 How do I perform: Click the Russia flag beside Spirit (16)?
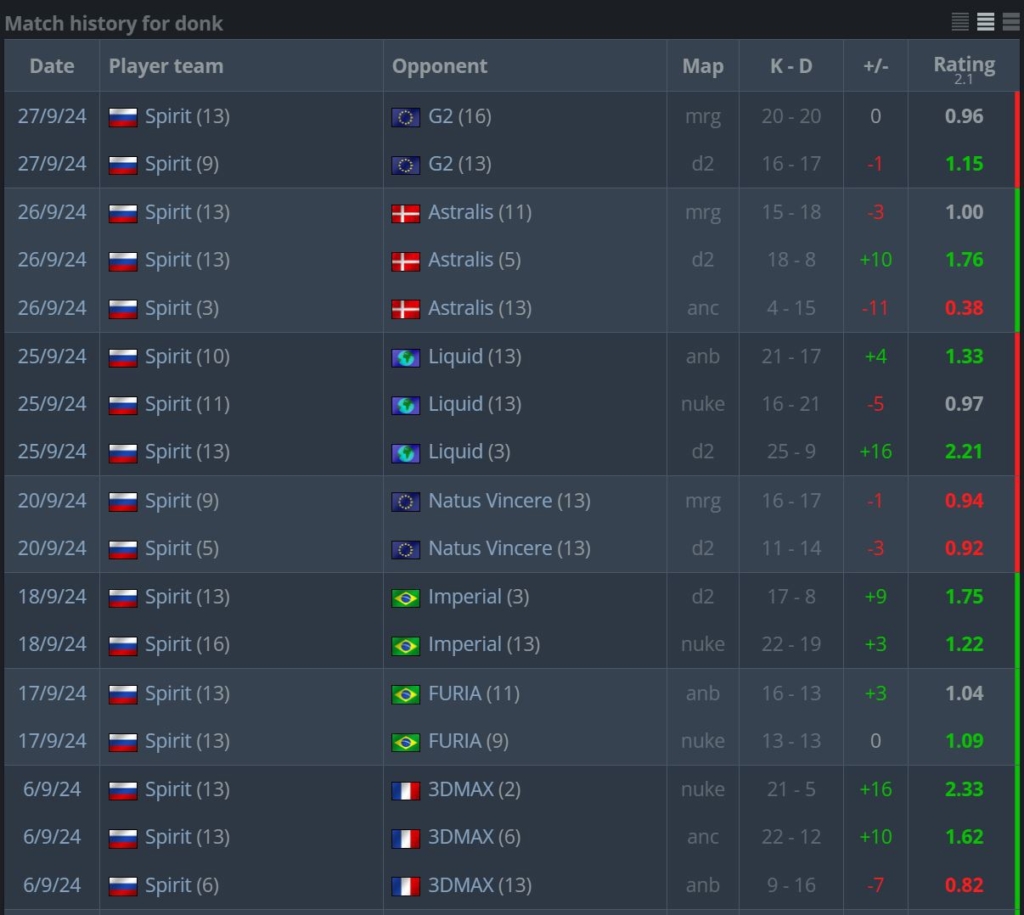tap(123, 645)
